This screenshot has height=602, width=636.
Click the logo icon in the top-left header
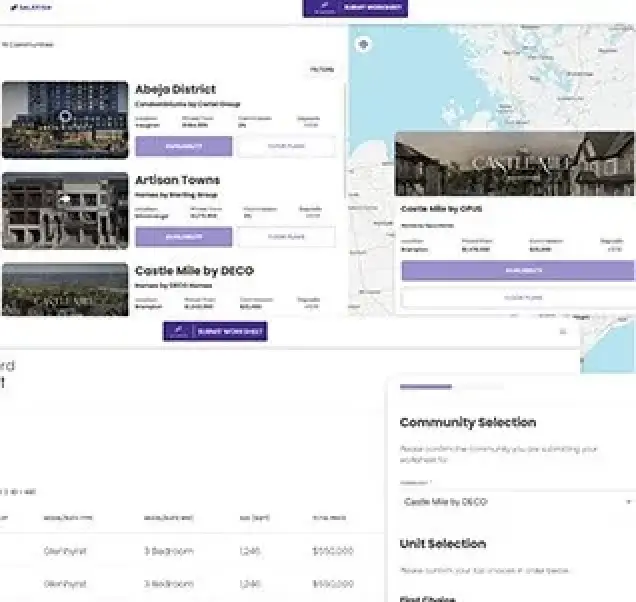pos(14,7)
